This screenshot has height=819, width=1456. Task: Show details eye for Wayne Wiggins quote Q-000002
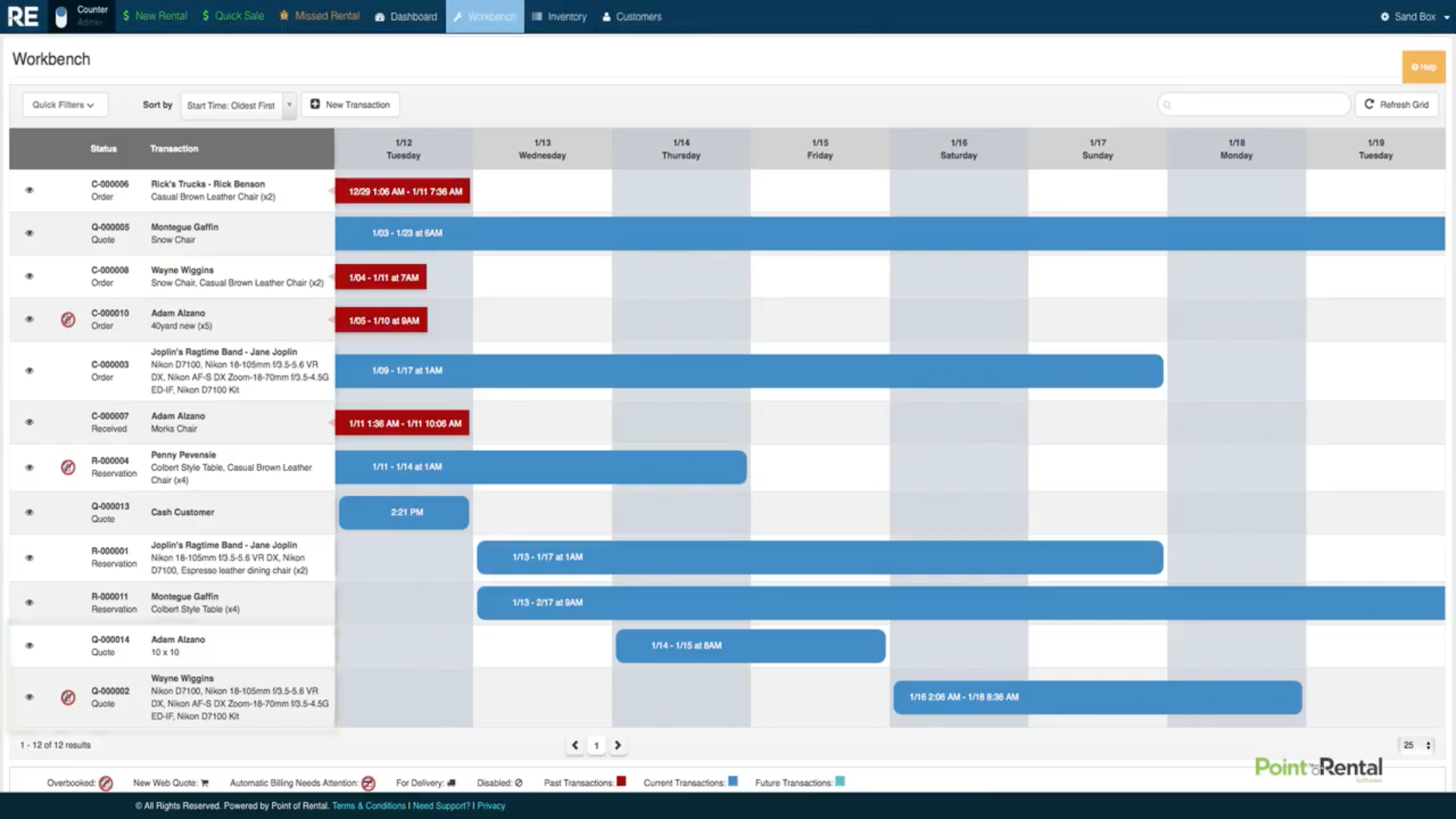click(x=29, y=697)
